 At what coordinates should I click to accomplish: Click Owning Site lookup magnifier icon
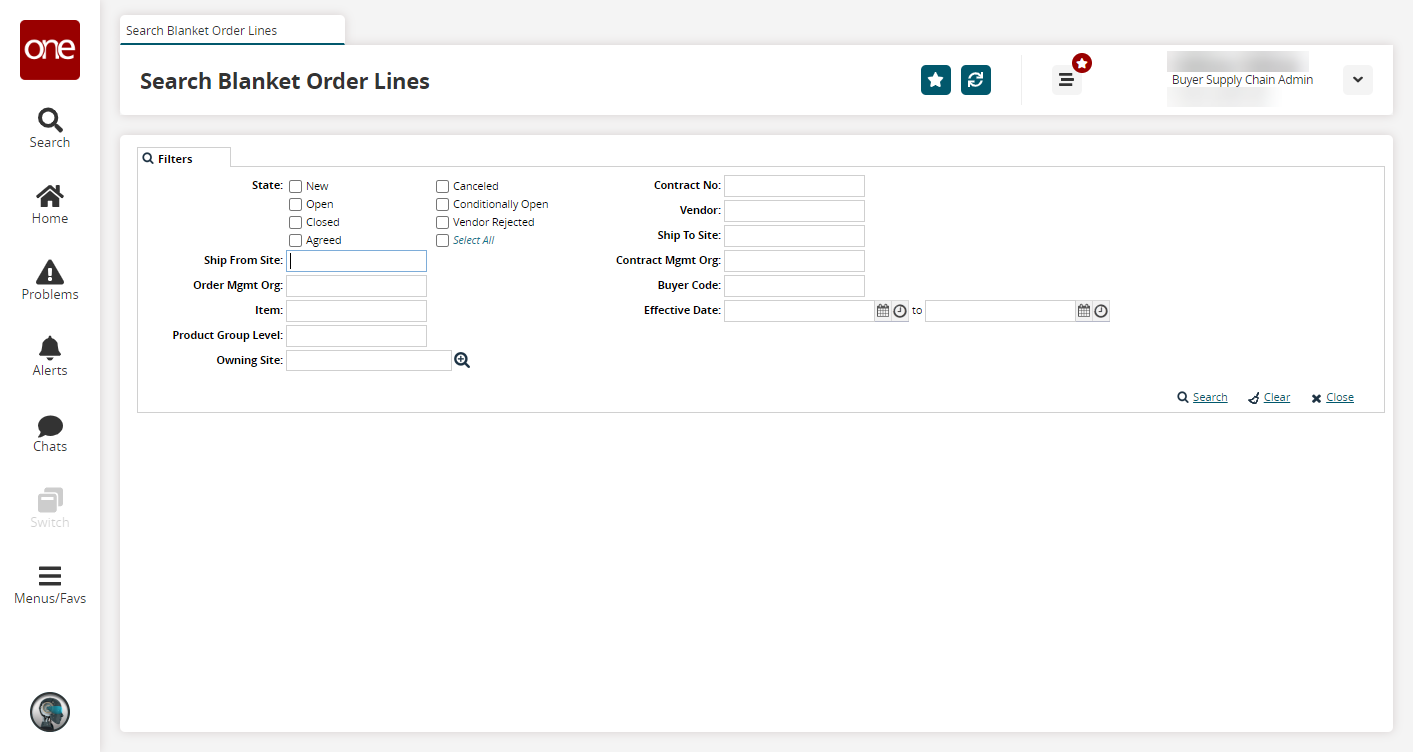[x=462, y=360]
